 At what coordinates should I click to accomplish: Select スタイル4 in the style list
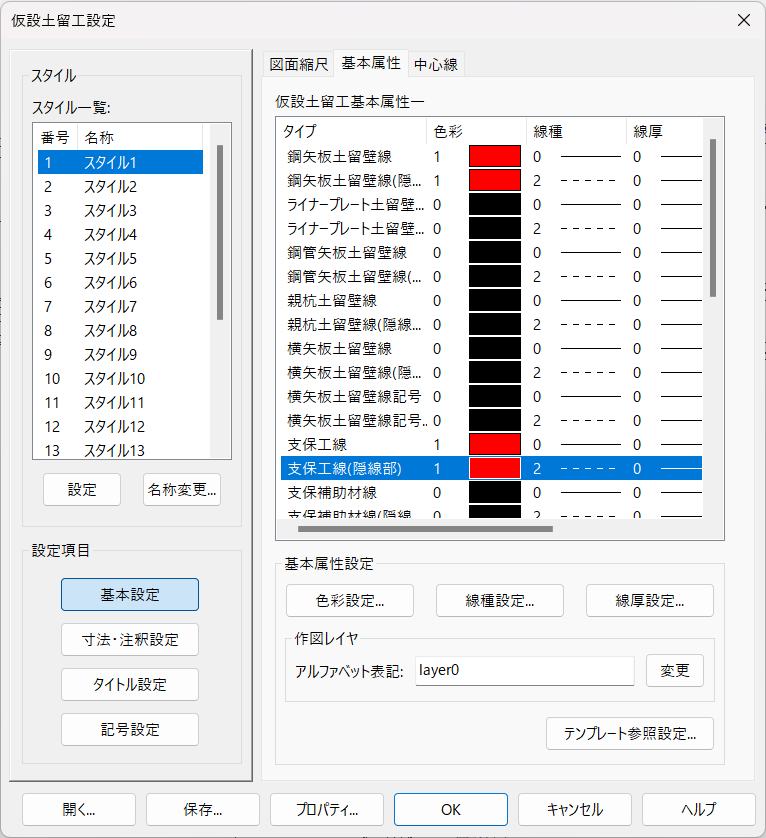[120, 234]
